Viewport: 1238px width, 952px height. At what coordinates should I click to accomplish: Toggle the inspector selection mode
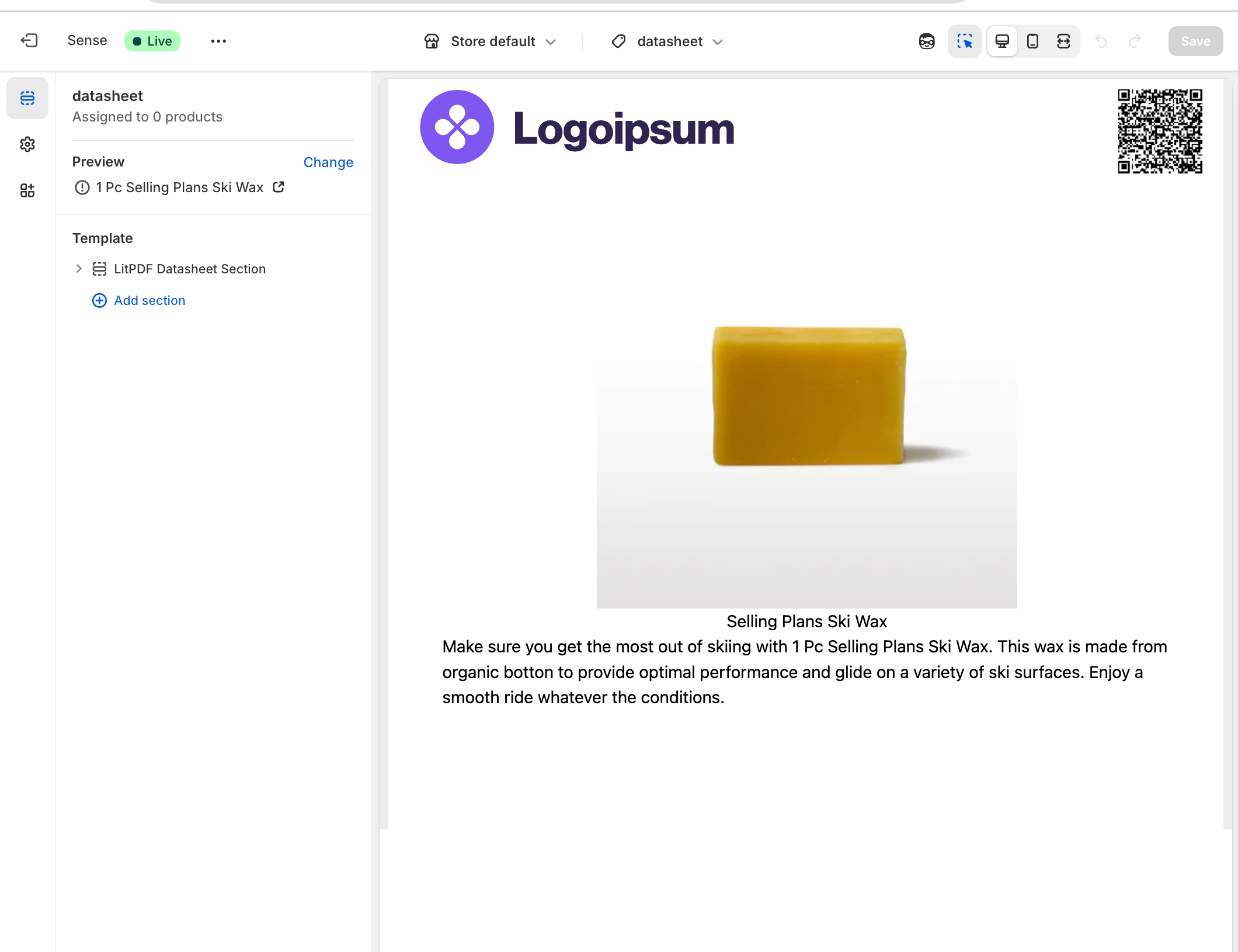coord(965,41)
